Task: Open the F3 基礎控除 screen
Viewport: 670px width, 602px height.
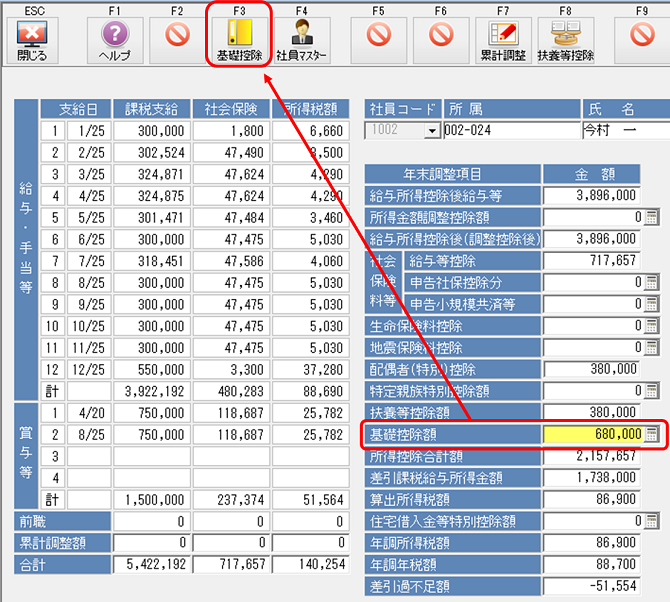Action: 240,37
